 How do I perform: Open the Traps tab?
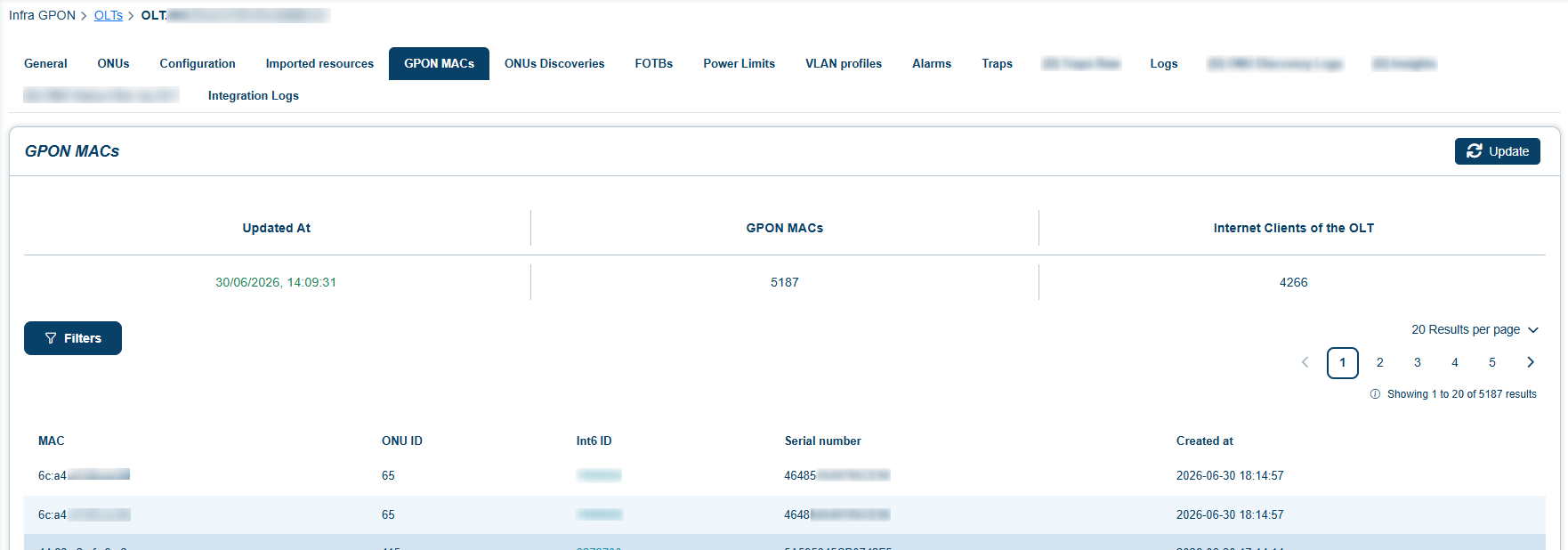pyautogui.click(x=998, y=63)
